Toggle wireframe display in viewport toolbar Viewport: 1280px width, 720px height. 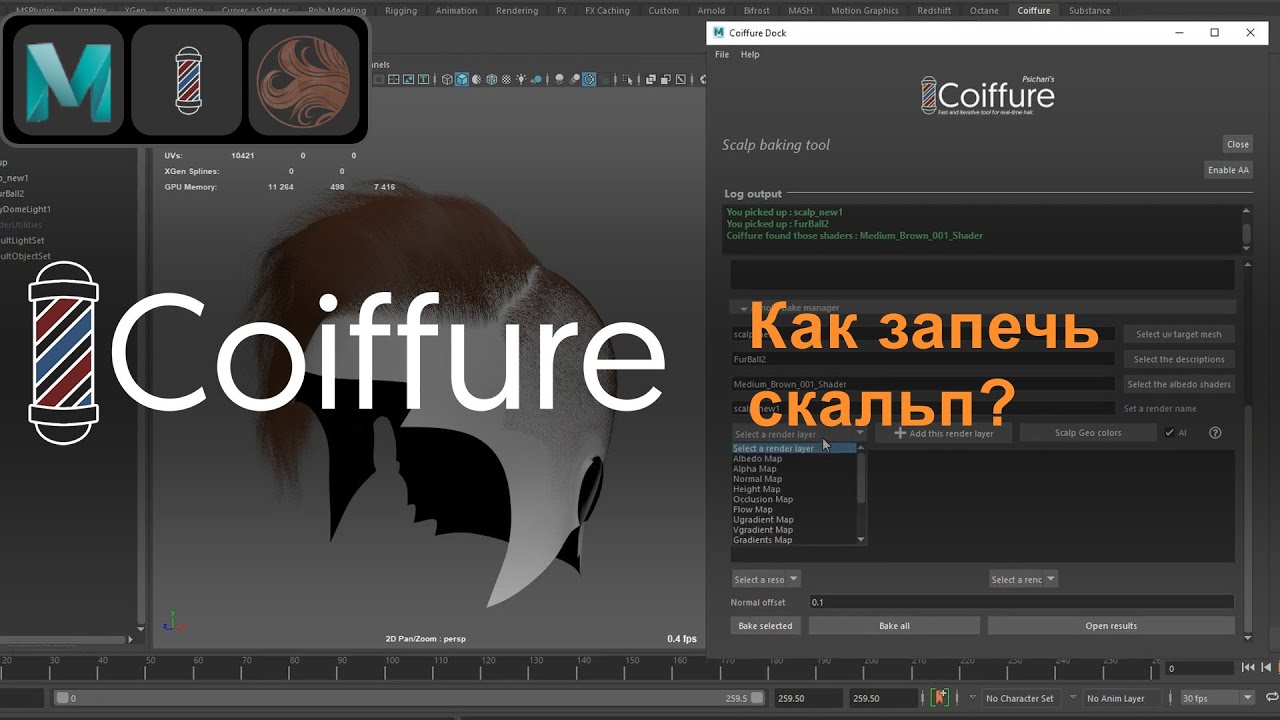click(x=447, y=79)
